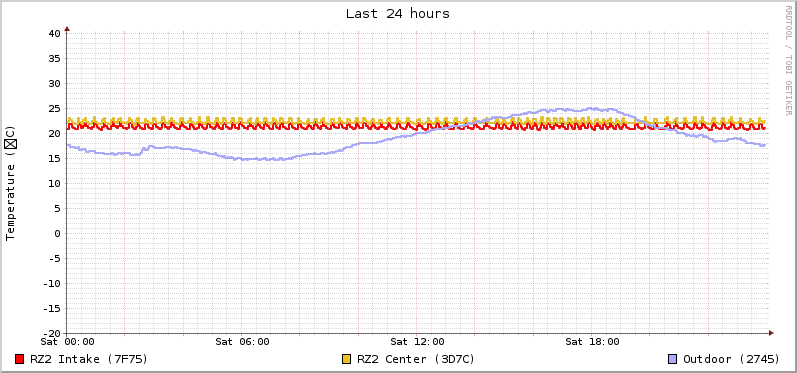
Task: Click the 25 value on temperature axis
Action: pos(54,108)
